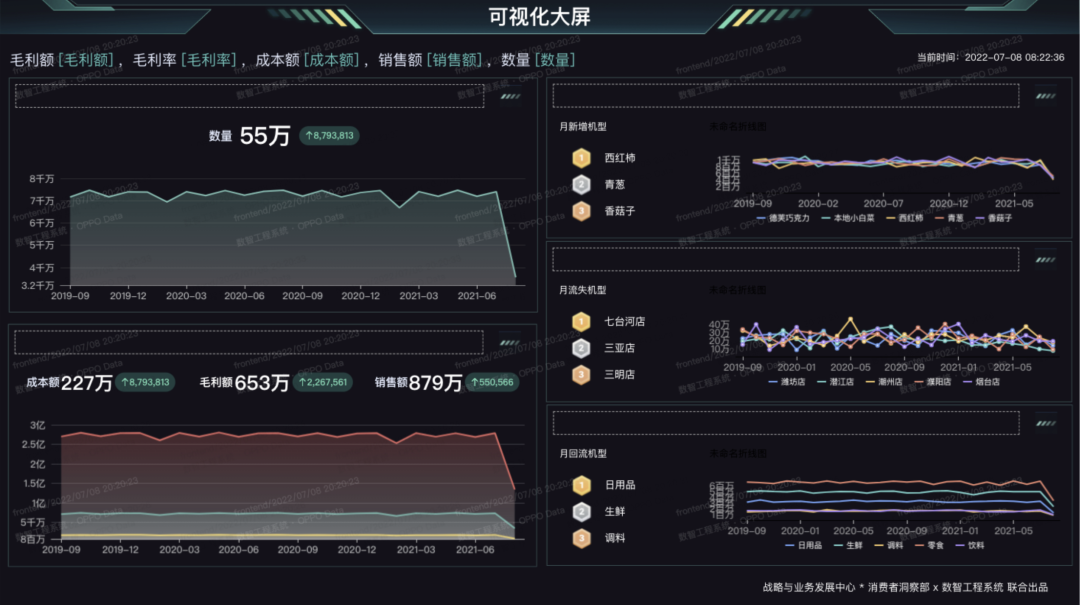This screenshot has height=605, width=1080.
Task: Click the 可视化大屏 dashboard title
Action: [x=539, y=17]
